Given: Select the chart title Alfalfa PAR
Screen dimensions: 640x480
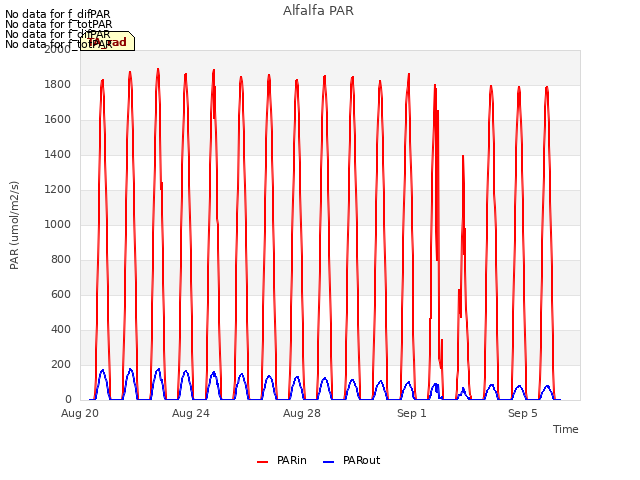Looking at the screenshot, I should coord(318,11).
